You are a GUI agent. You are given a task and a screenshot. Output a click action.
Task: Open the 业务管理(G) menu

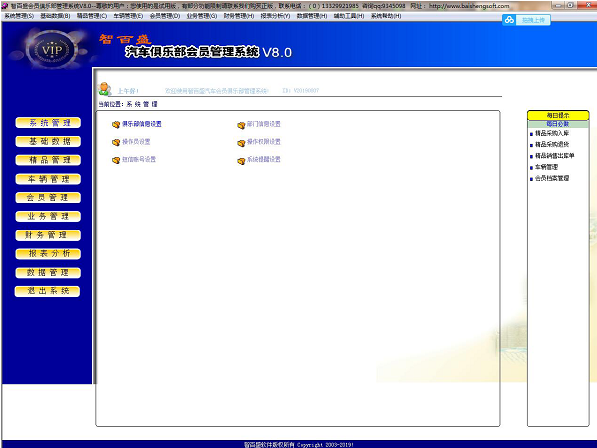pyautogui.click(x=202, y=16)
